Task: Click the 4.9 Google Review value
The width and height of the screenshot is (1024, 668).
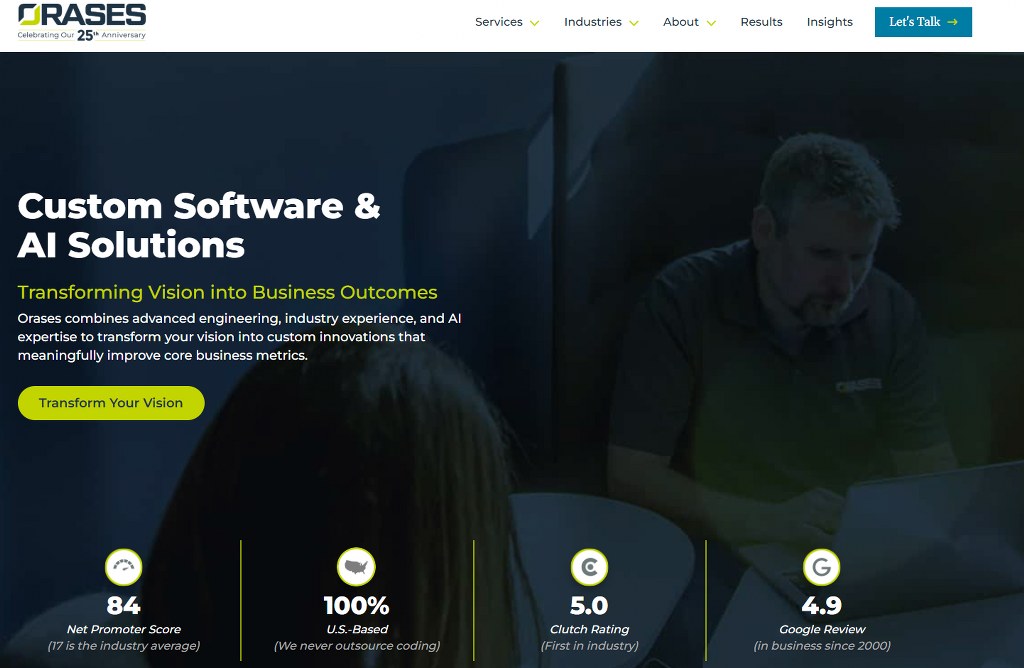Action: click(x=822, y=605)
